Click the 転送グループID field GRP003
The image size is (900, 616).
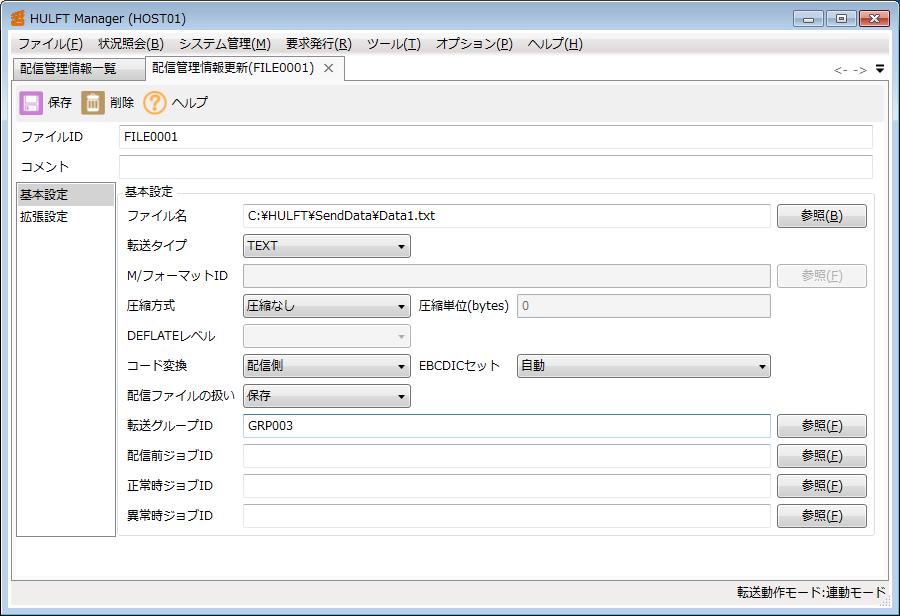pyautogui.click(x=506, y=426)
